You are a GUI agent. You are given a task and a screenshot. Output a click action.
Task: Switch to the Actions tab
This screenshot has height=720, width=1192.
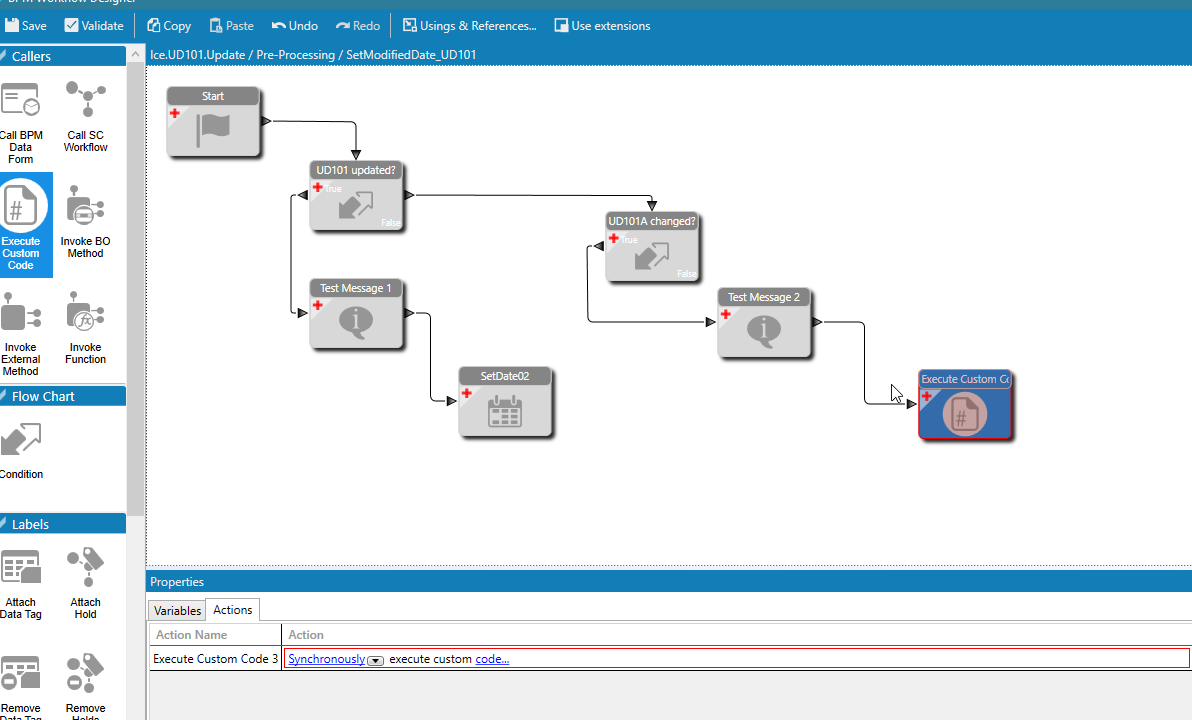[233, 610]
